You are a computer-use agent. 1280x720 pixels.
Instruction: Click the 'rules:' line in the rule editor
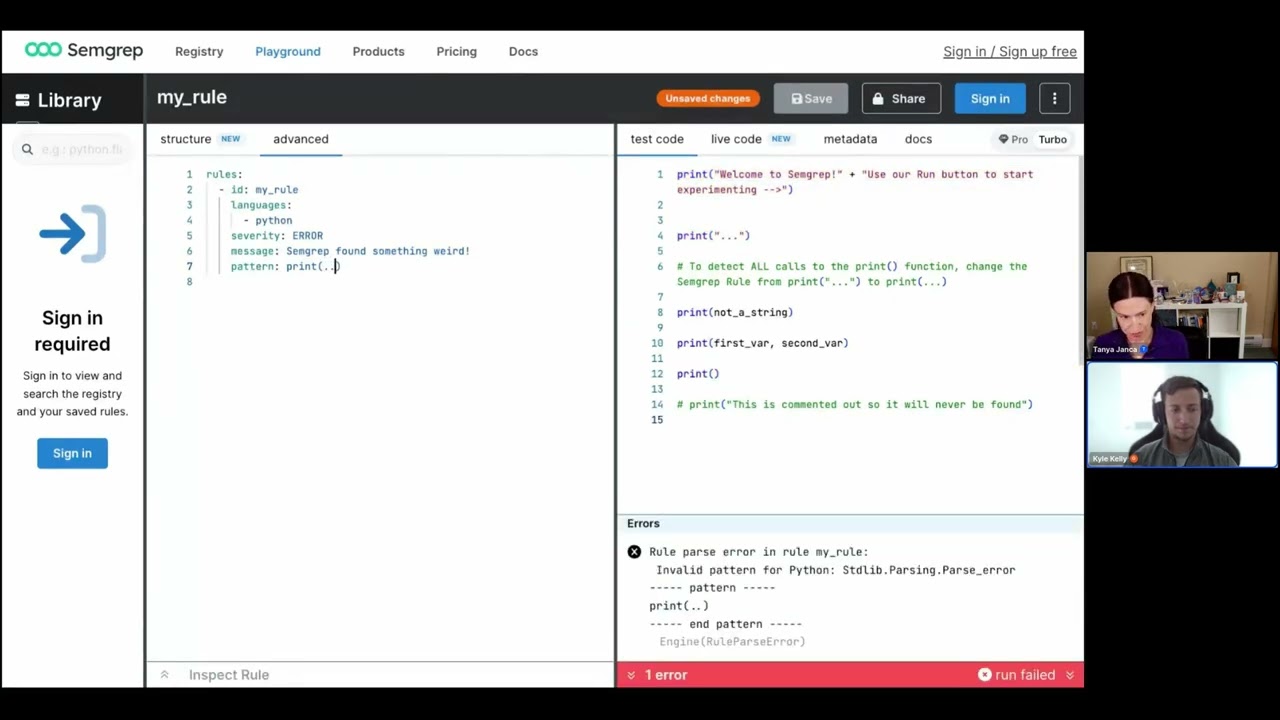(224, 174)
